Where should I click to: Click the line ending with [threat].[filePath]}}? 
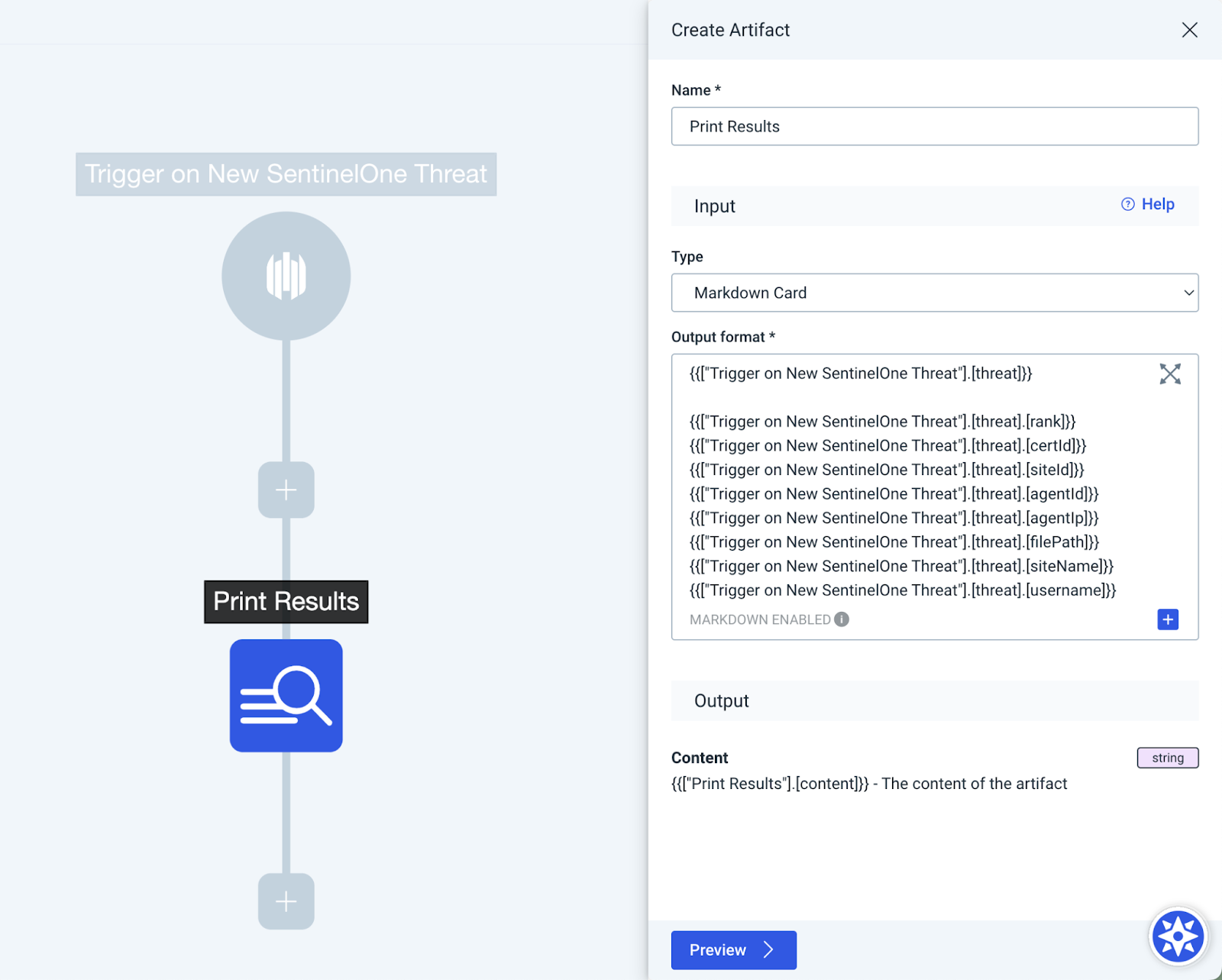pos(894,542)
